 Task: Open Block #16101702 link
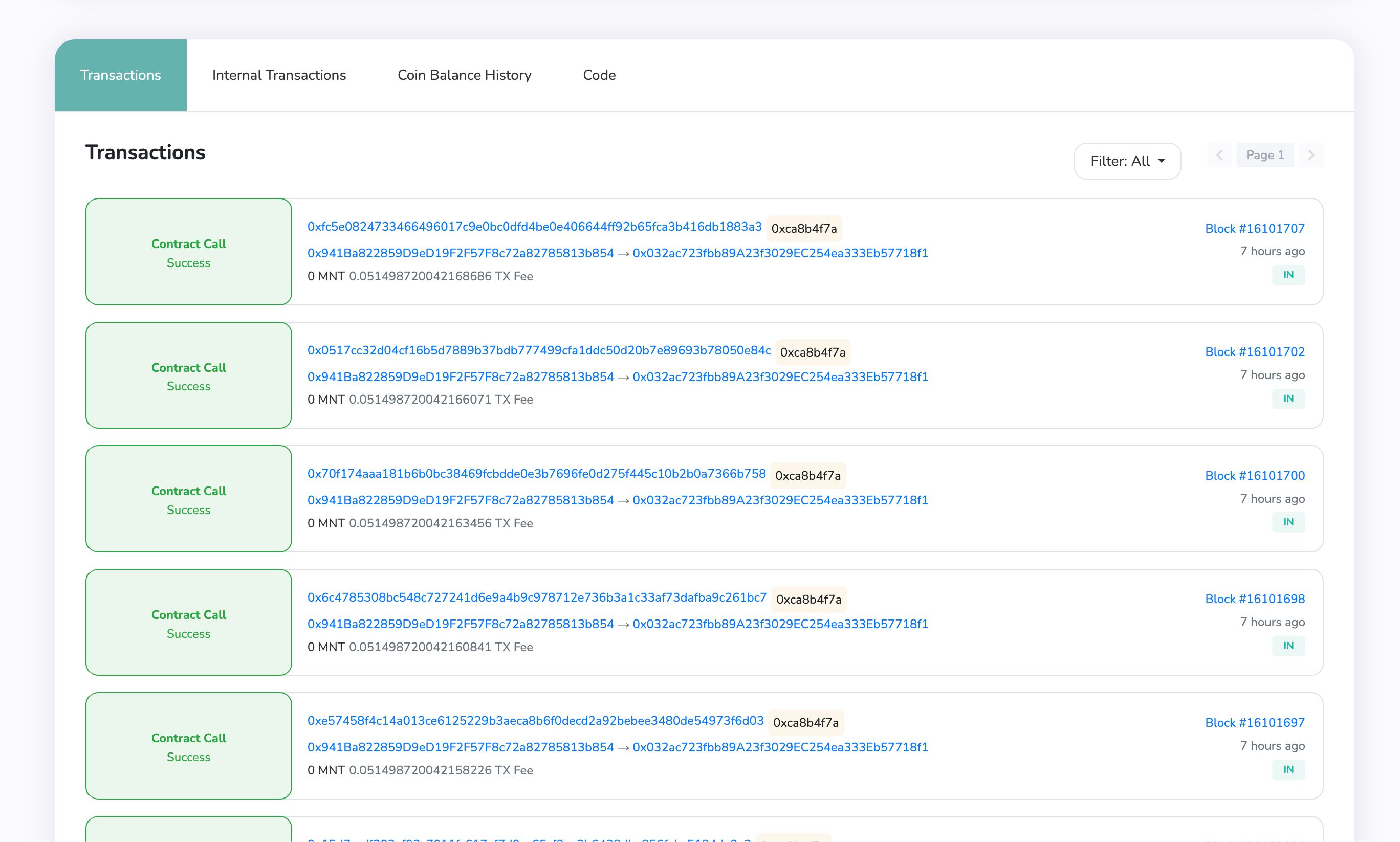tap(1255, 352)
